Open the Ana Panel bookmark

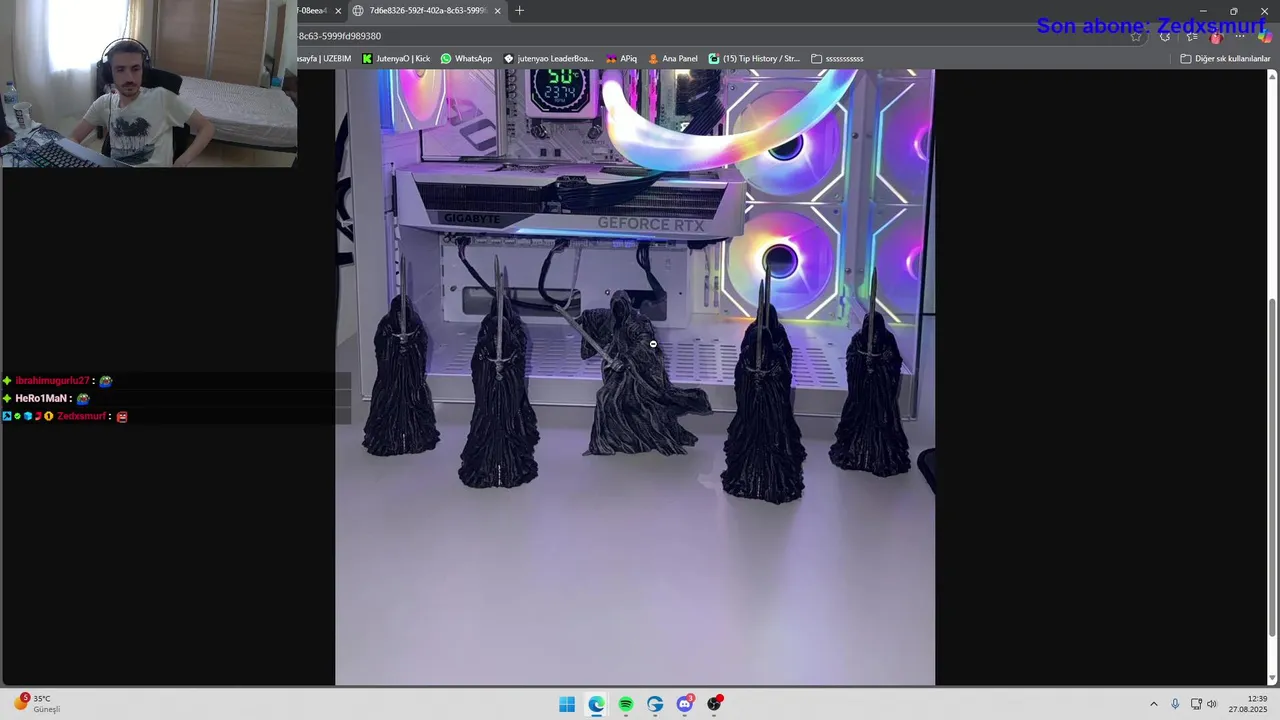coord(673,59)
